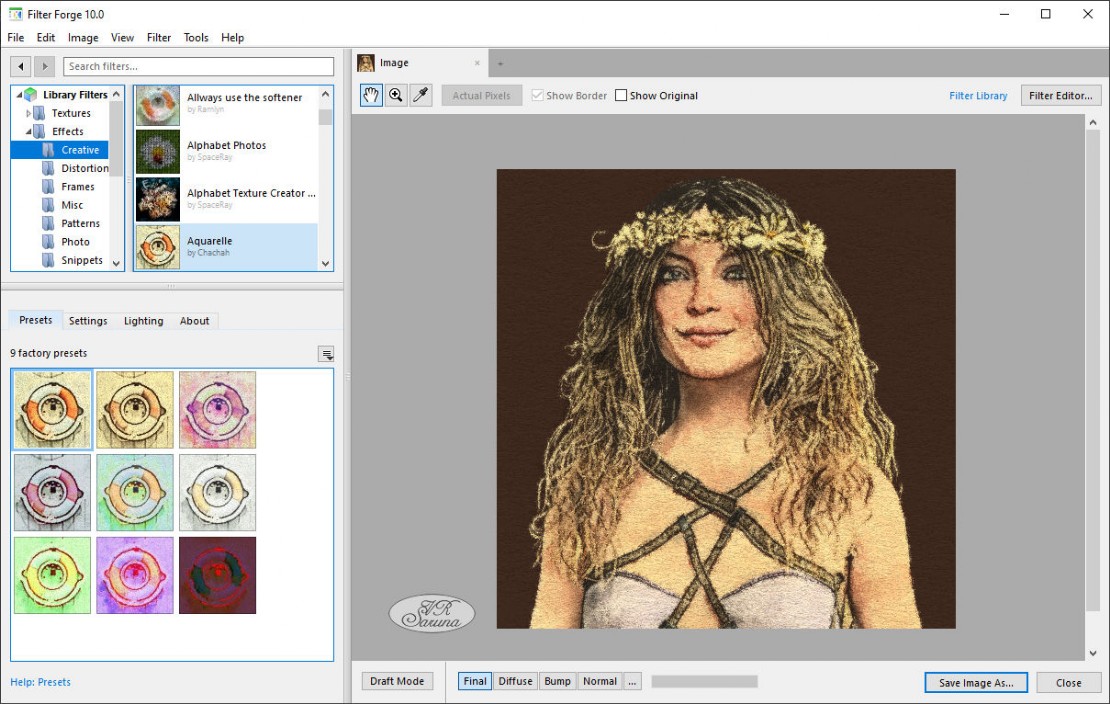Select the Zoom magnifier tool
Viewport: 1110px width, 704px height.
pos(396,95)
